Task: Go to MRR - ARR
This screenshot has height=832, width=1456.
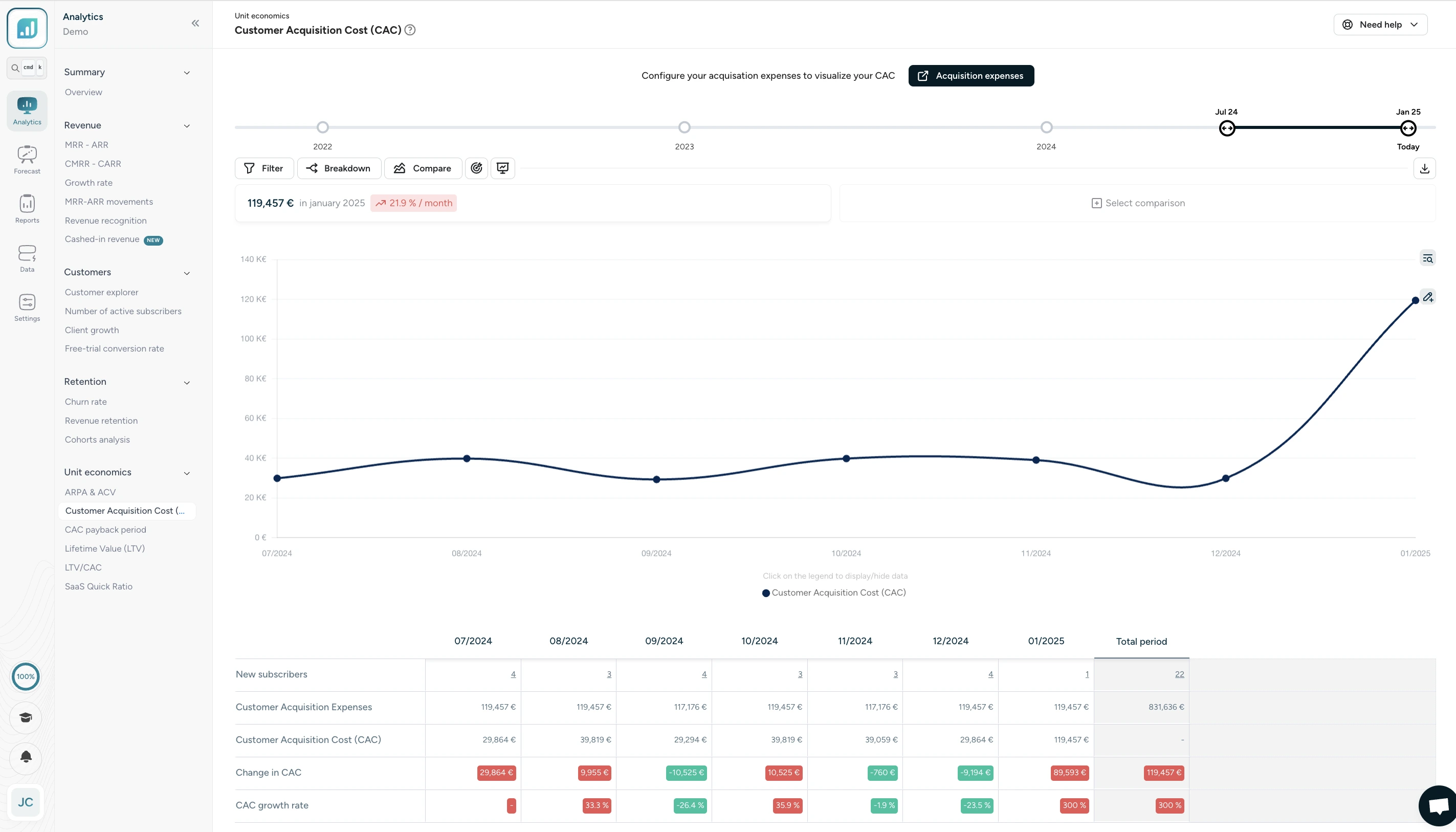Action: coord(86,145)
